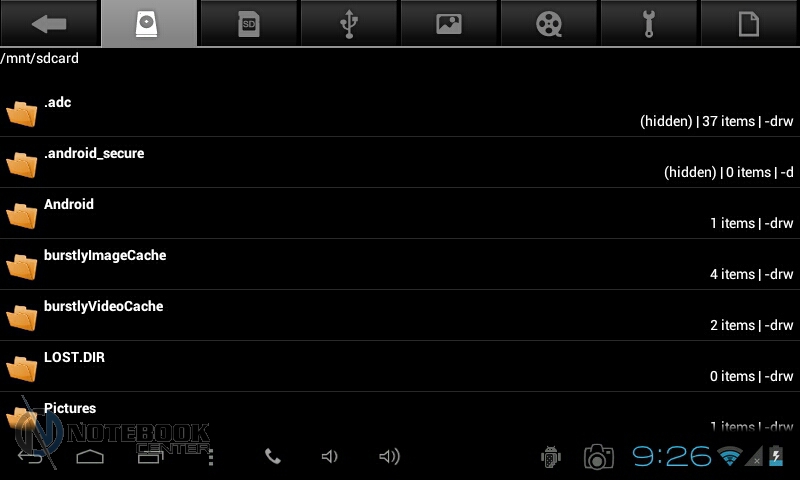Open the wrench tools tab
Image resolution: width=800 pixels, height=480 pixels.
(x=649, y=23)
